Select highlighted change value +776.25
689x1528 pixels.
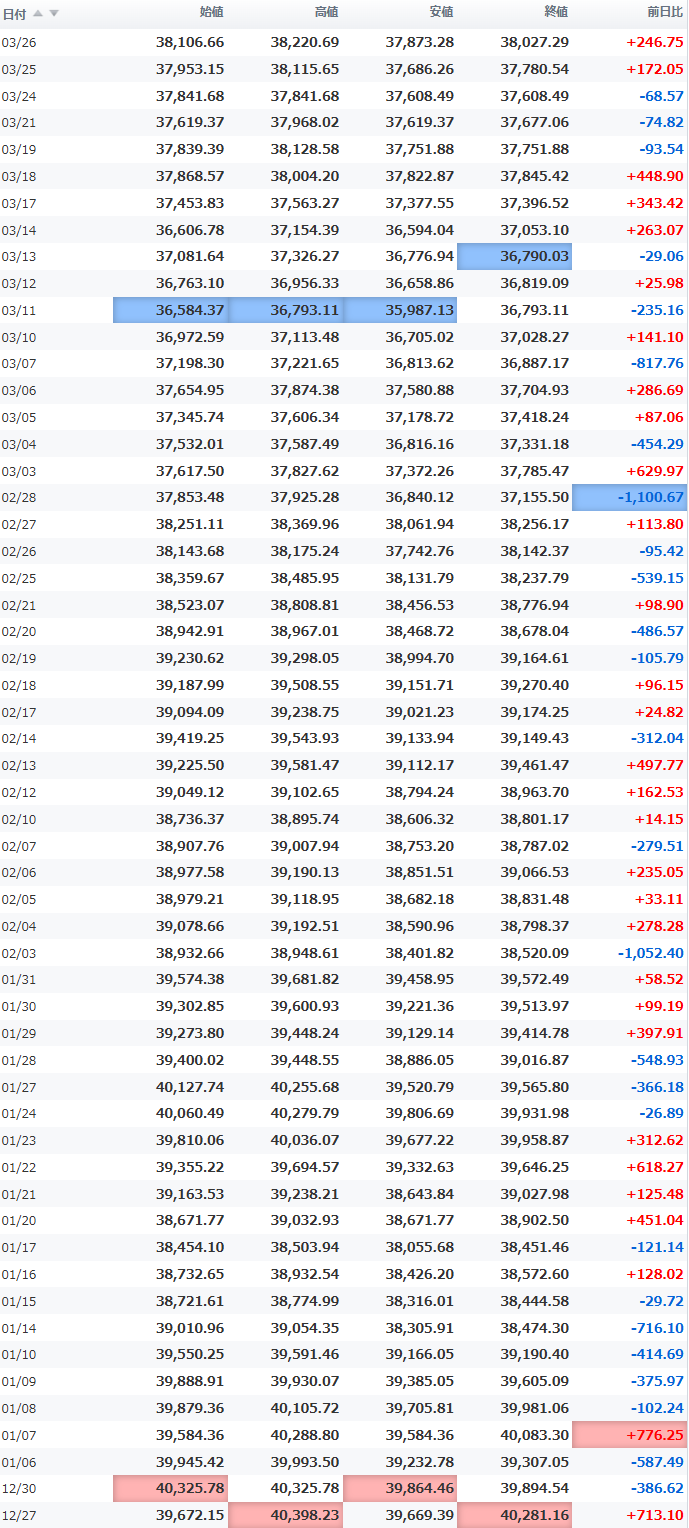tap(630, 1435)
